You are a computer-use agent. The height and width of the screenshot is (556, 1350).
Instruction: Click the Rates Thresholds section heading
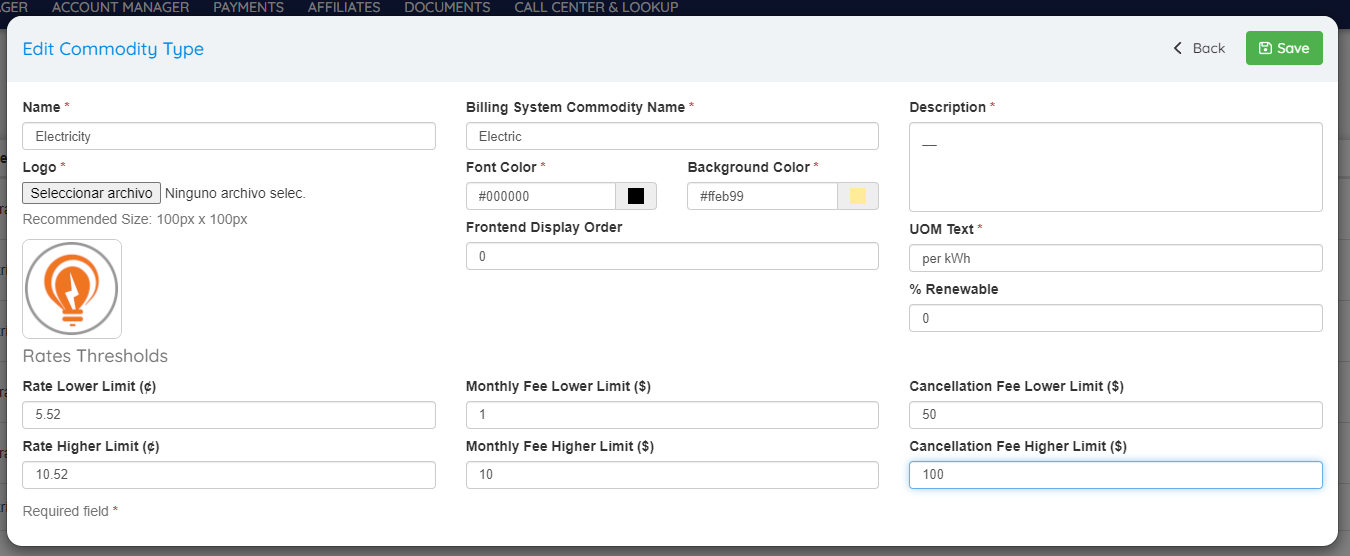click(x=95, y=356)
